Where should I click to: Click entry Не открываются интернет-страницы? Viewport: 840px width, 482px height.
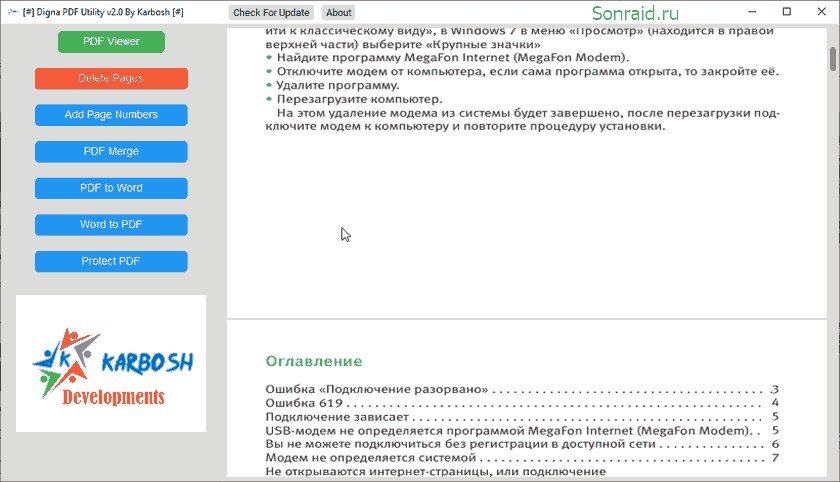(436, 471)
